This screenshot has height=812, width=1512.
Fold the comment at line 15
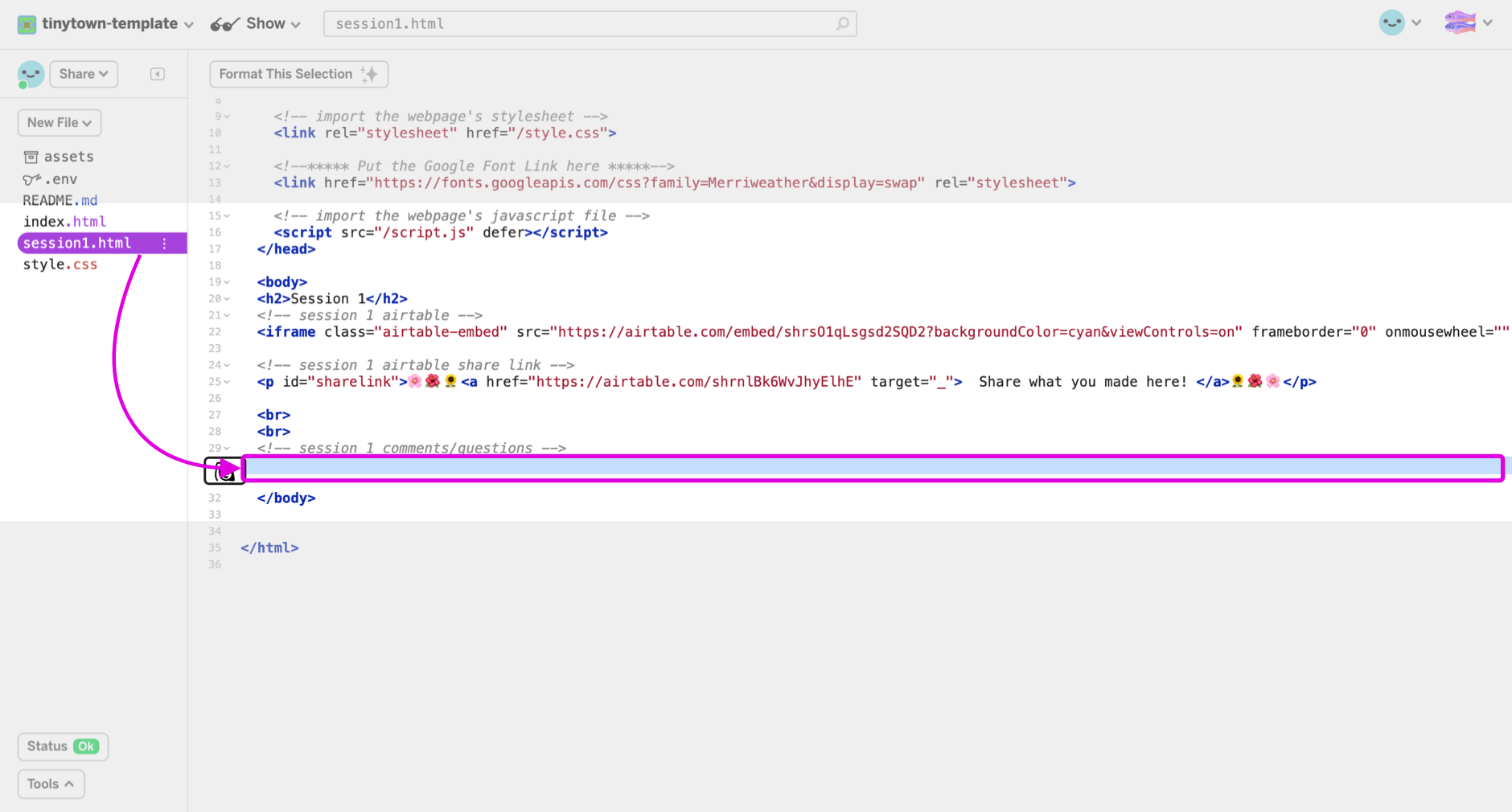[227, 216]
